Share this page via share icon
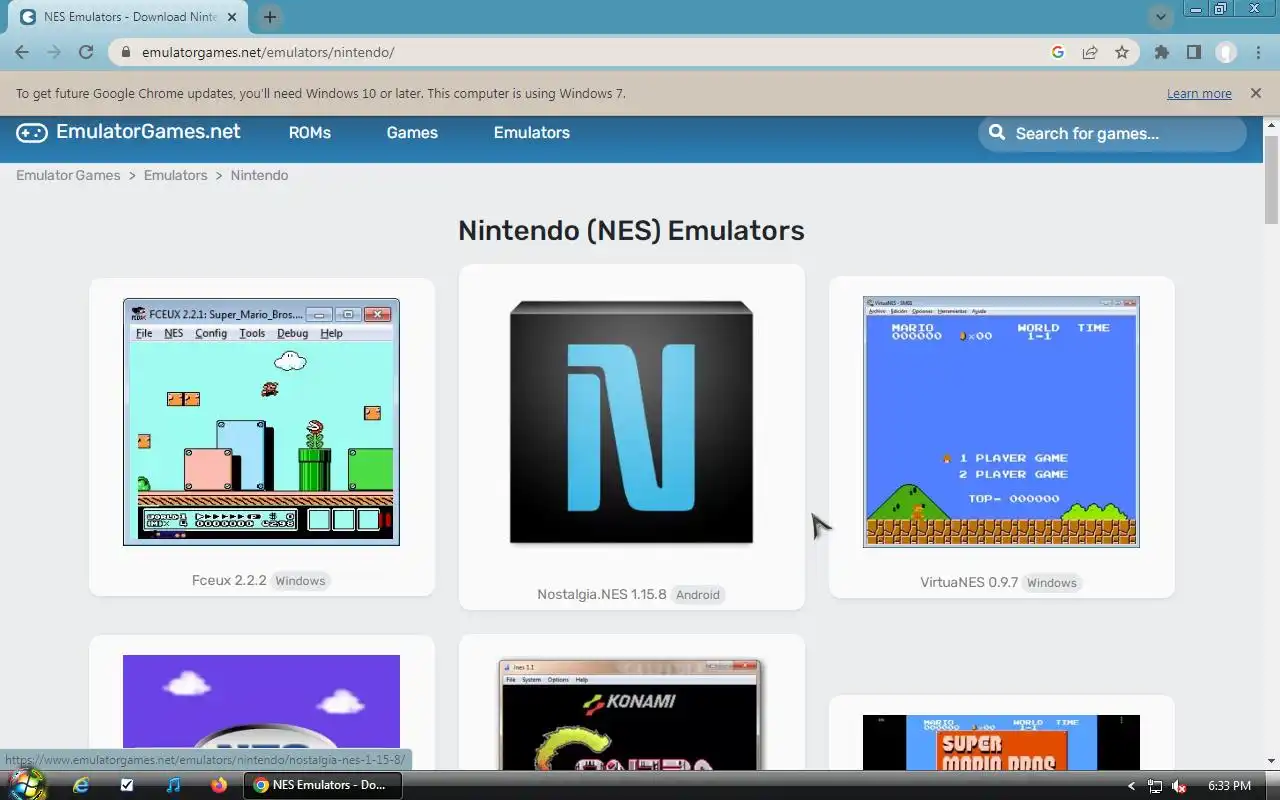1280x800 pixels. tap(1090, 52)
